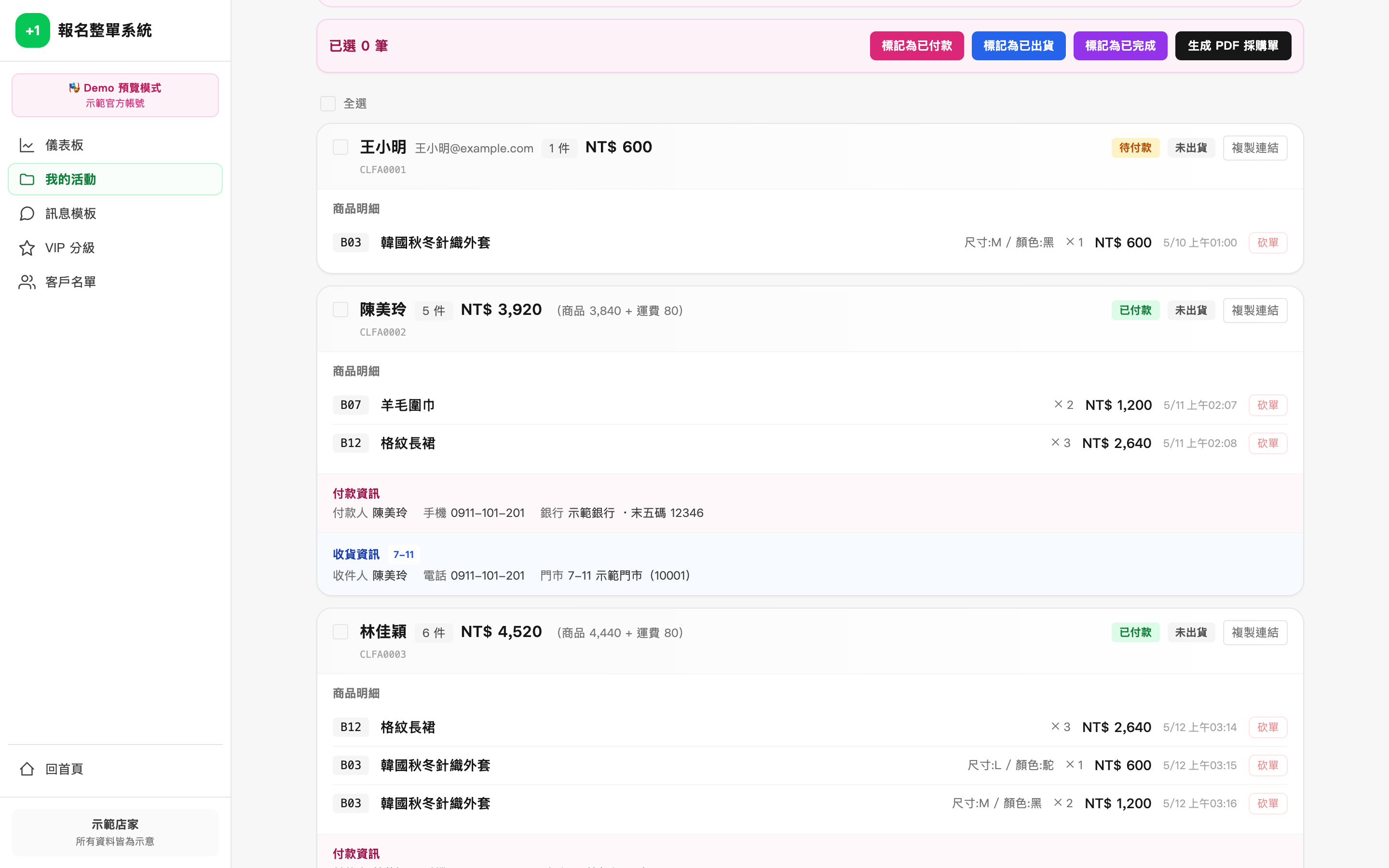1389x868 pixels.
Task: Click order number CLFA0003
Action: [383, 654]
